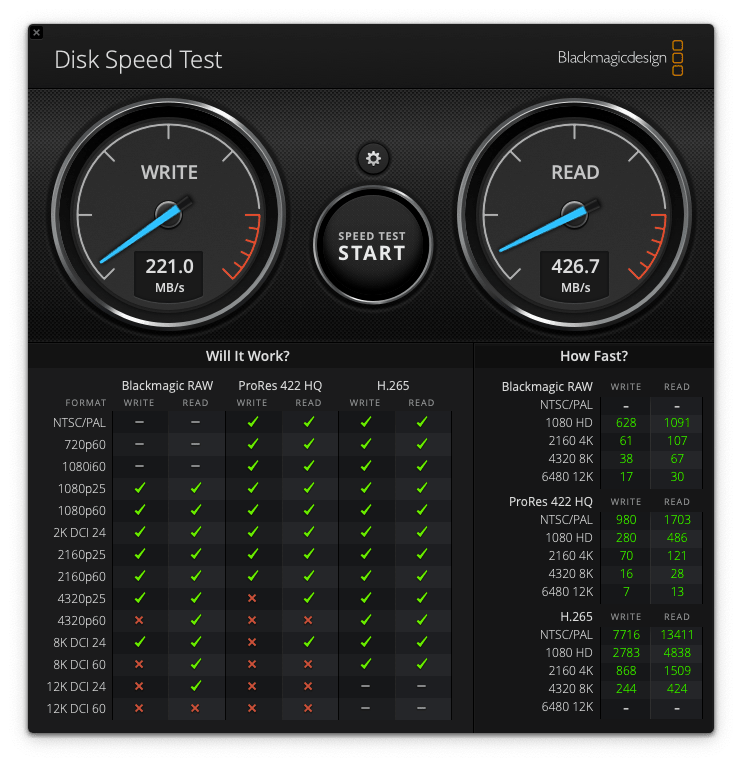Viewport: 742px width, 765px height.
Task: Click the check mark for 12K DCI 24 Blackmagic RAW read
Action: 196,685
